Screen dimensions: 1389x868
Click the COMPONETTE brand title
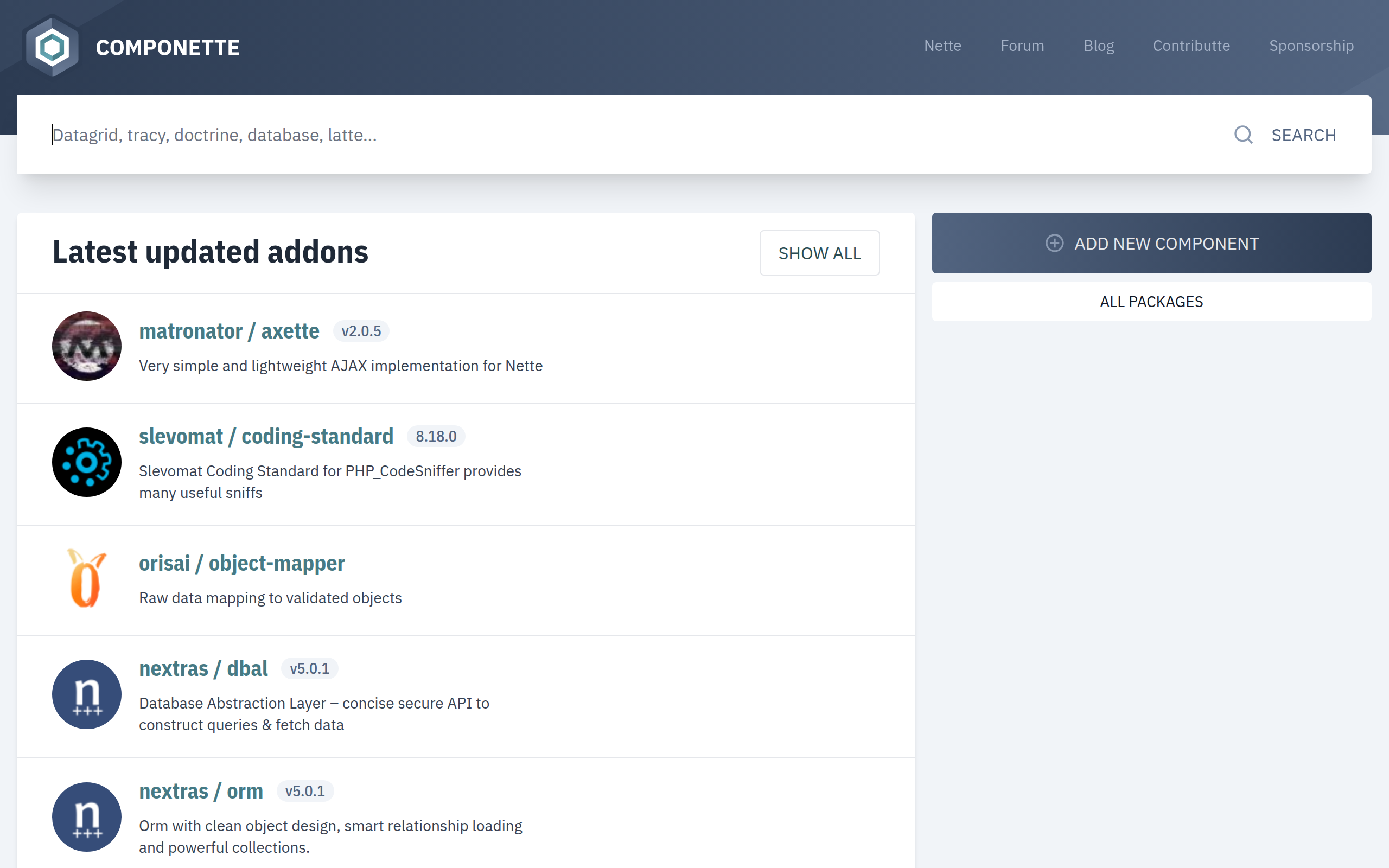pos(168,48)
